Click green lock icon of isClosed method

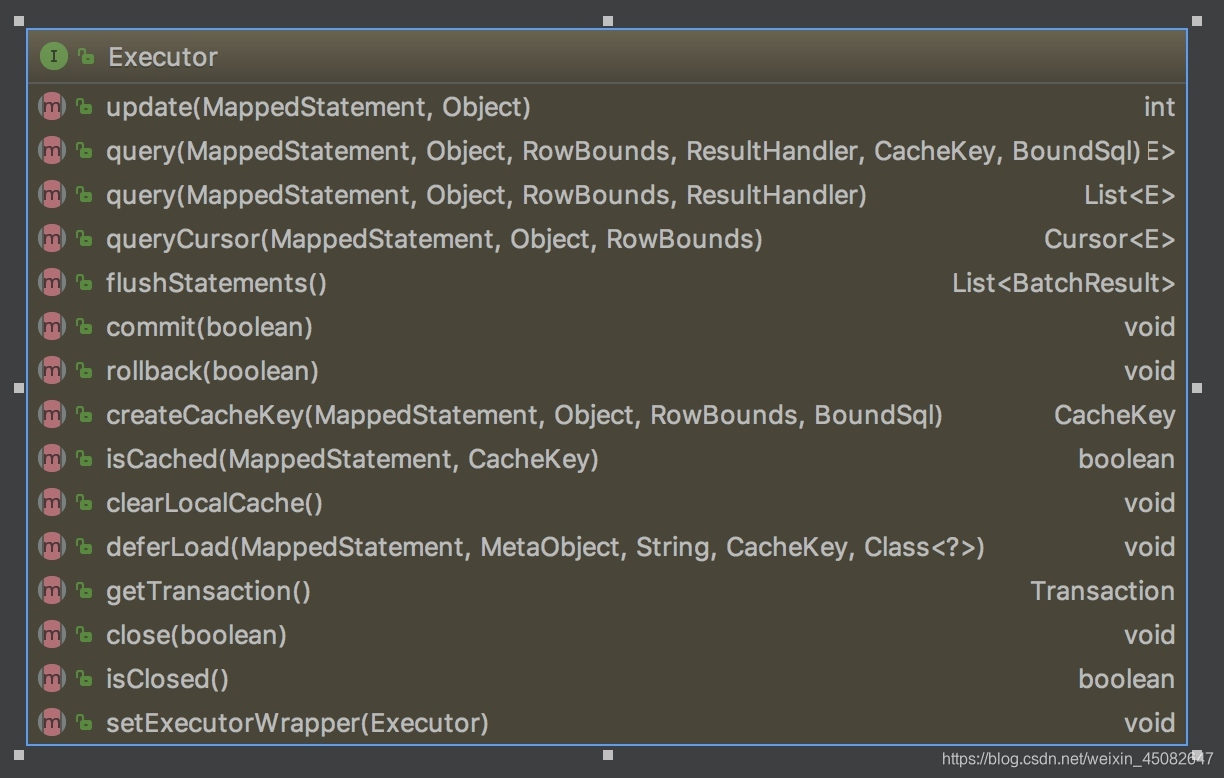click(x=85, y=679)
